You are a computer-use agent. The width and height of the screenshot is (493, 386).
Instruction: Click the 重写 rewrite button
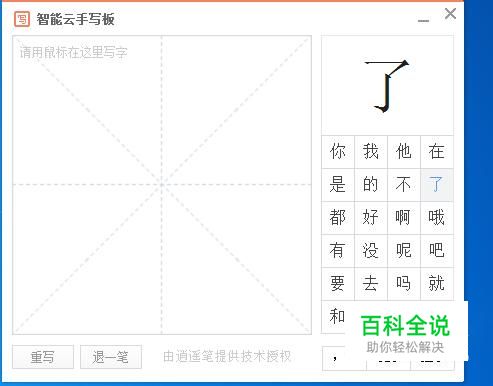(x=43, y=357)
